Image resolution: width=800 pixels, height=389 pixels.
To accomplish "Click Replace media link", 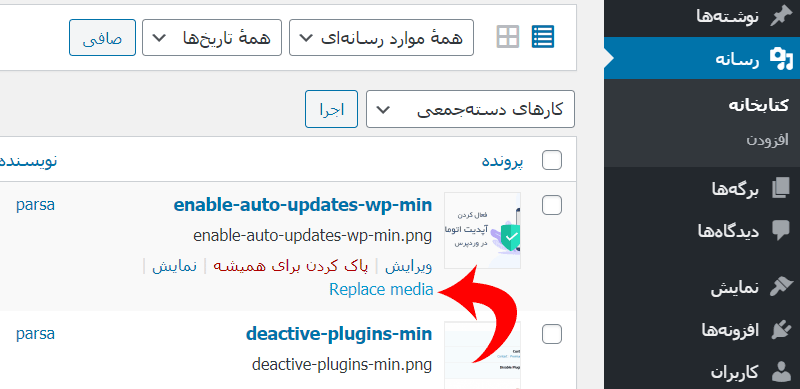I will pos(381,289).
